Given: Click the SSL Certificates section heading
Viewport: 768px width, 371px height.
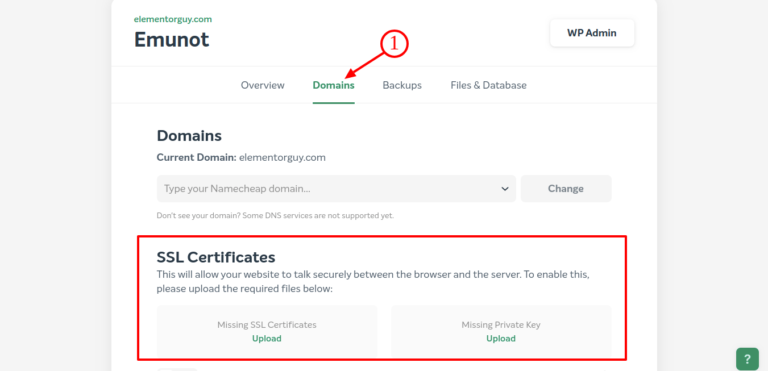Looking at the screenshot, I should 216,257.
